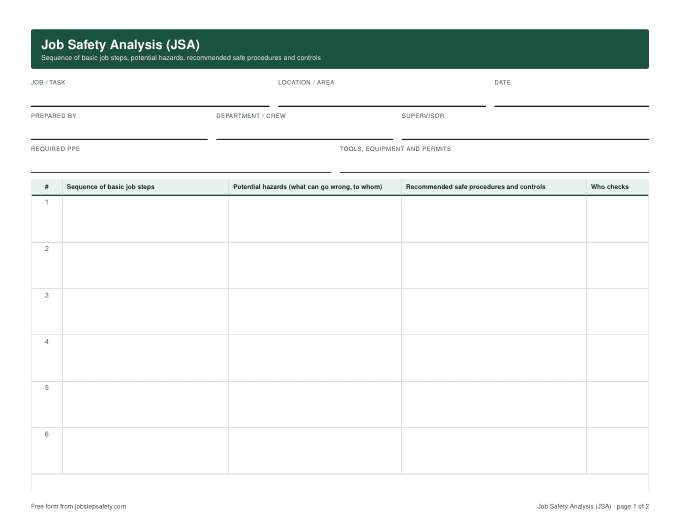Click the potential hazards cell in row 2
The width and height of the screenshot is (680, 526).
pyautogui.click(x=315, y=265)
